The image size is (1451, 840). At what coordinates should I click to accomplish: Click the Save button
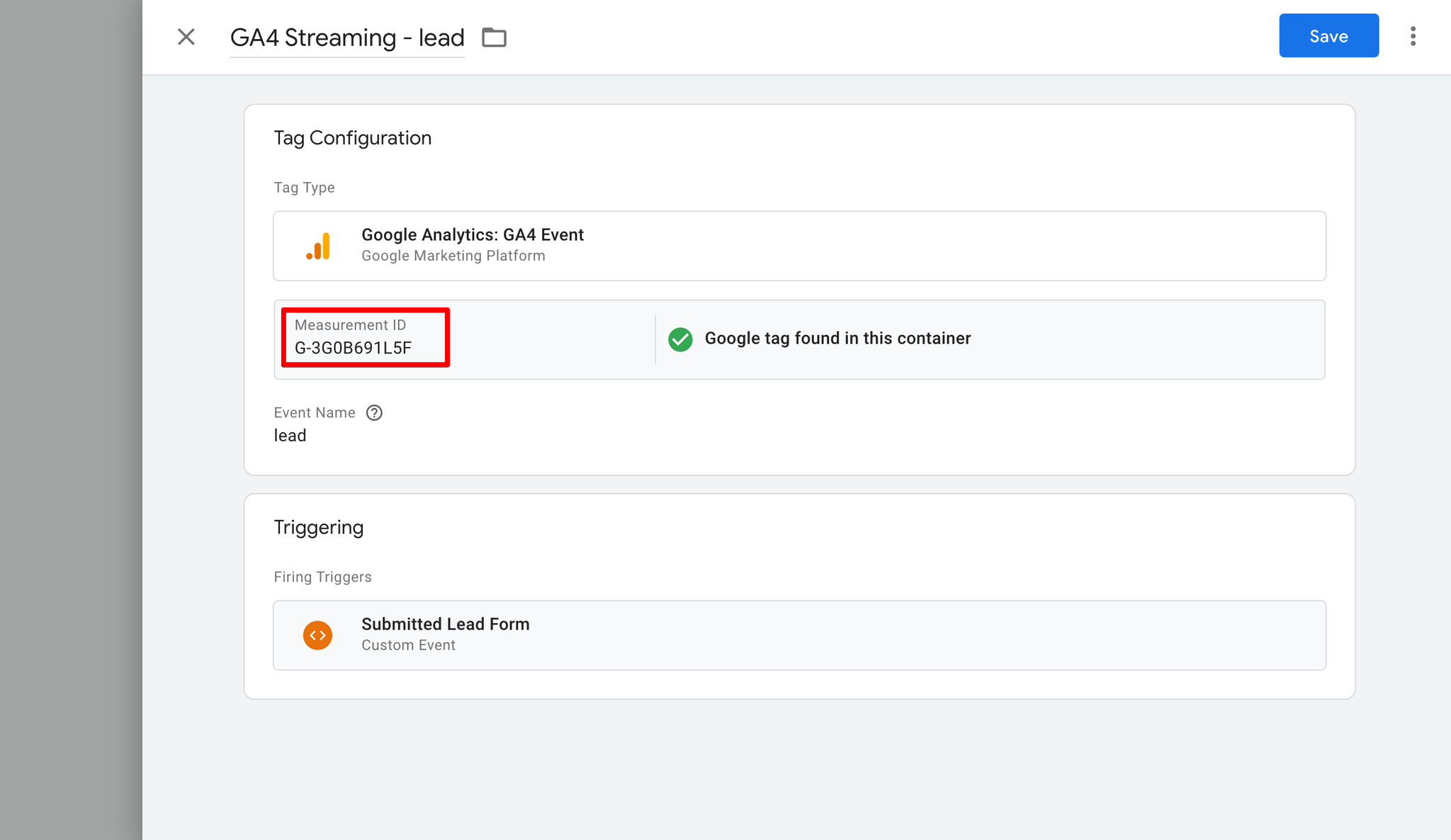tap(1328, 36)
